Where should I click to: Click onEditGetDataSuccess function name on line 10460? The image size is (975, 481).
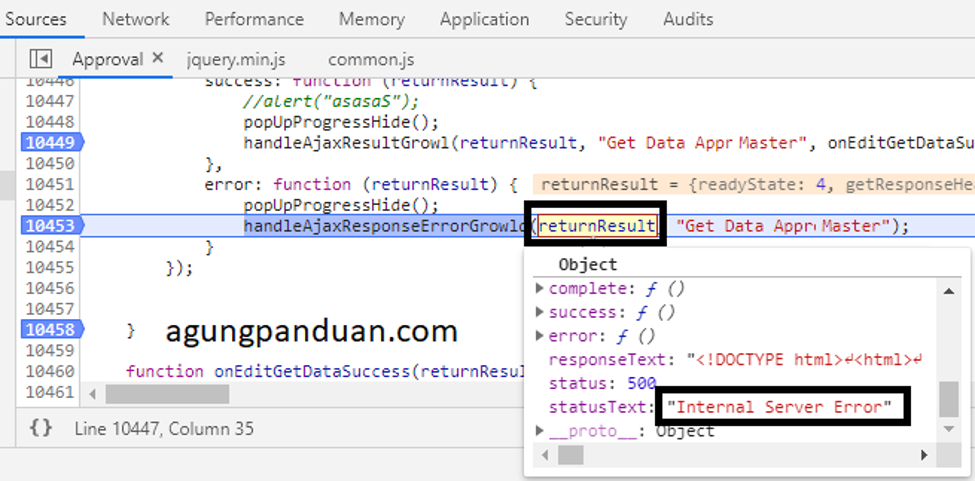pyautogui.click(x=312, y=372)
